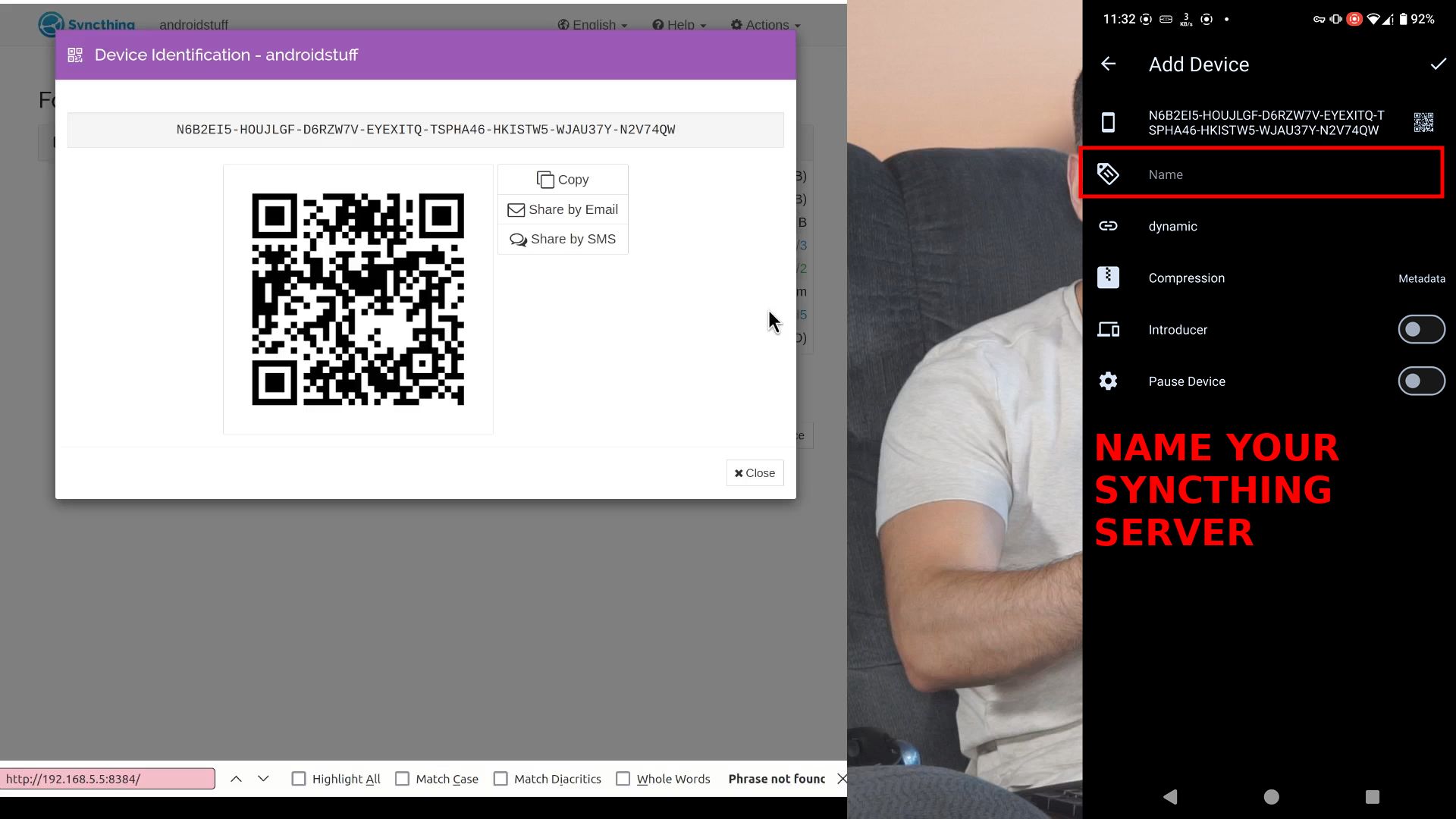Image resolution: width=1456 pixels, height=819 pixels.
Task: Toggle the Pause Device switch
Action: click(x=1421, y=381)
